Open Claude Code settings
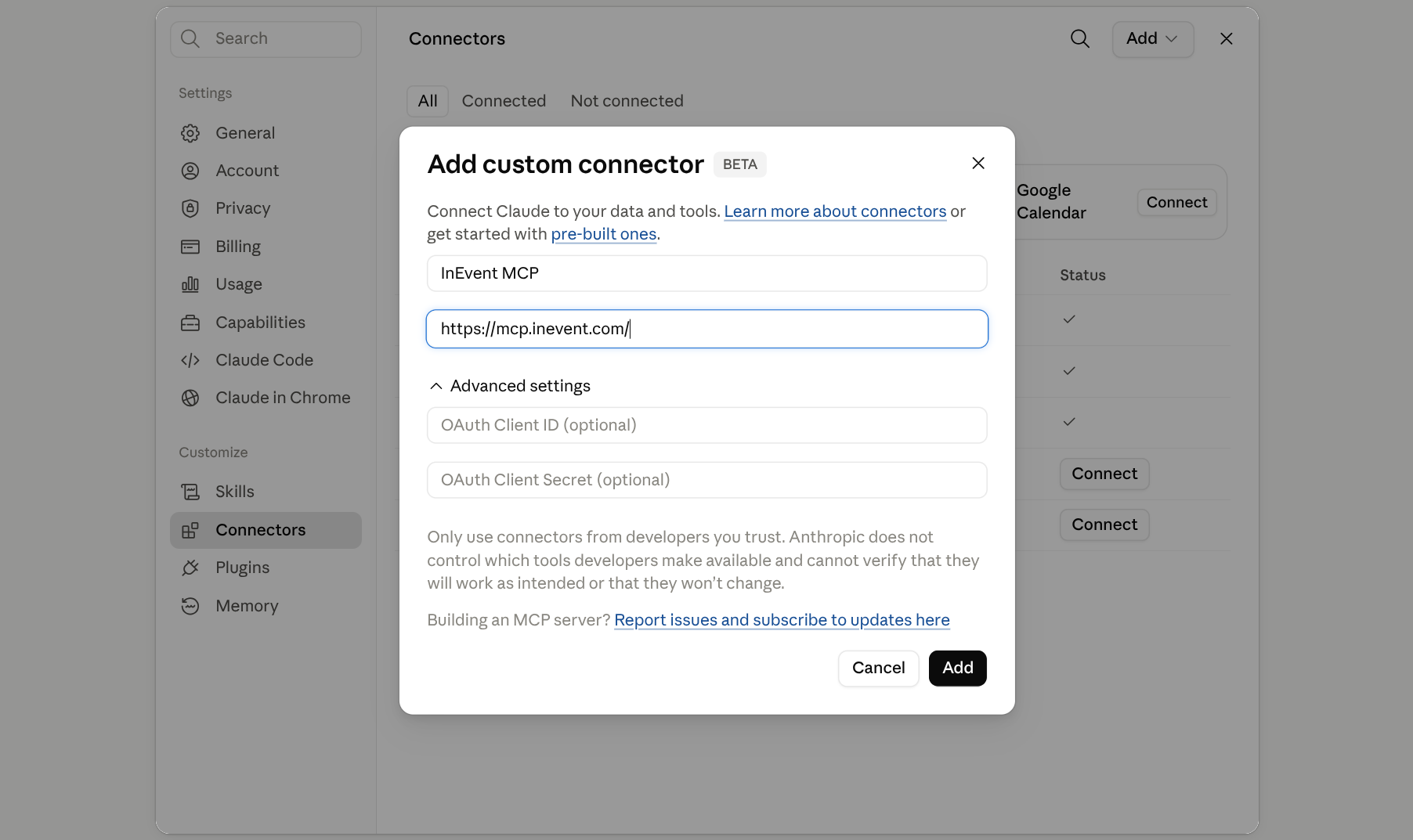Image resolution: width=1413 pixels, height=840 pixels. click(266, 360)
